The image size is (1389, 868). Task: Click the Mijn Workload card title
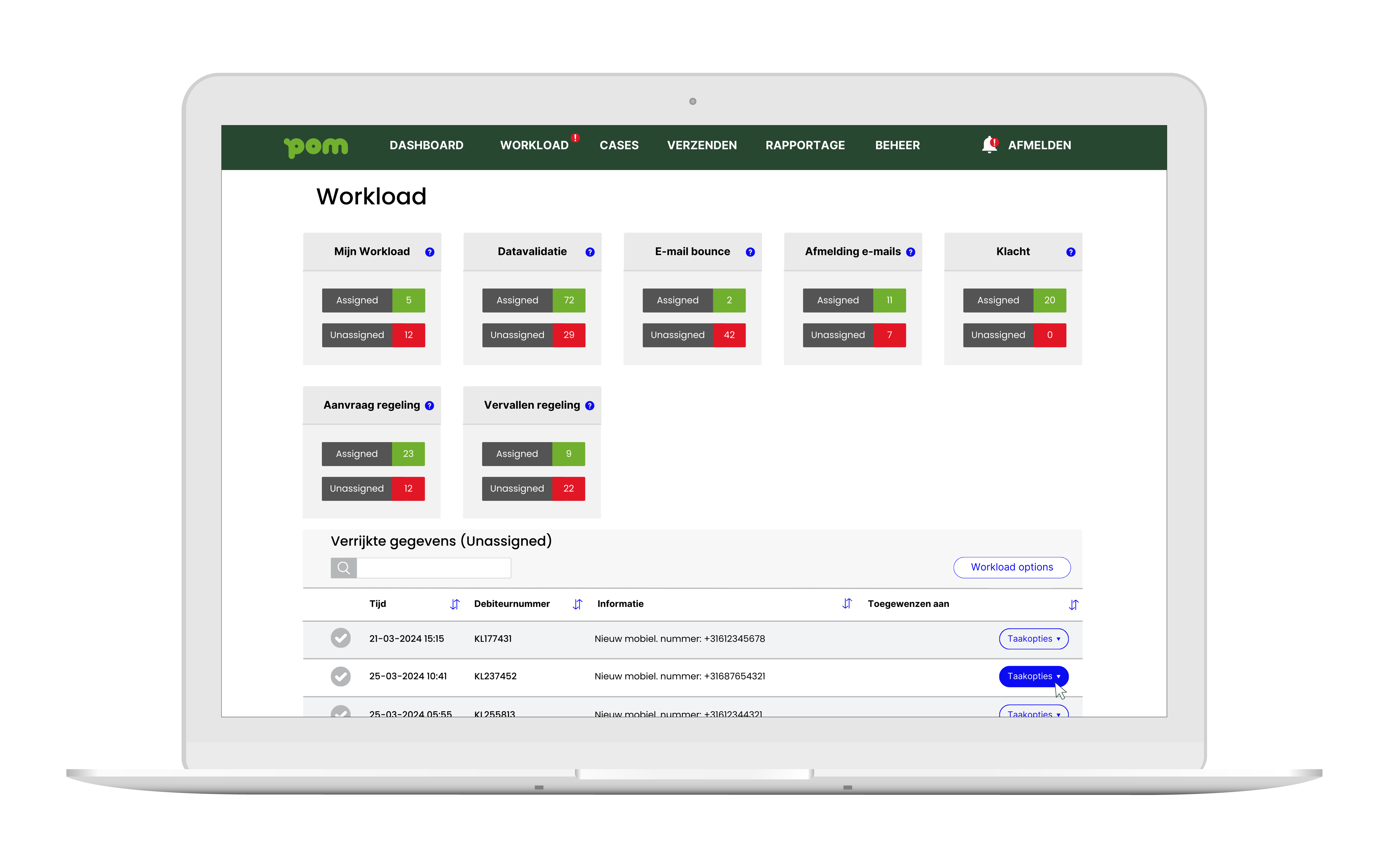372,251
